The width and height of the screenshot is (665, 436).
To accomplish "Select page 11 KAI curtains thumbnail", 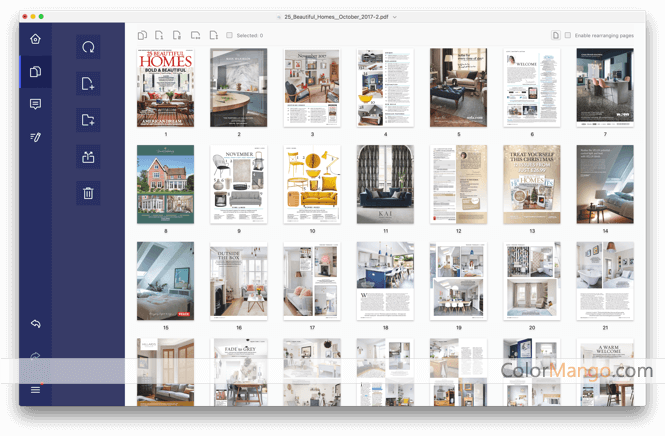I will click(385, 184).
